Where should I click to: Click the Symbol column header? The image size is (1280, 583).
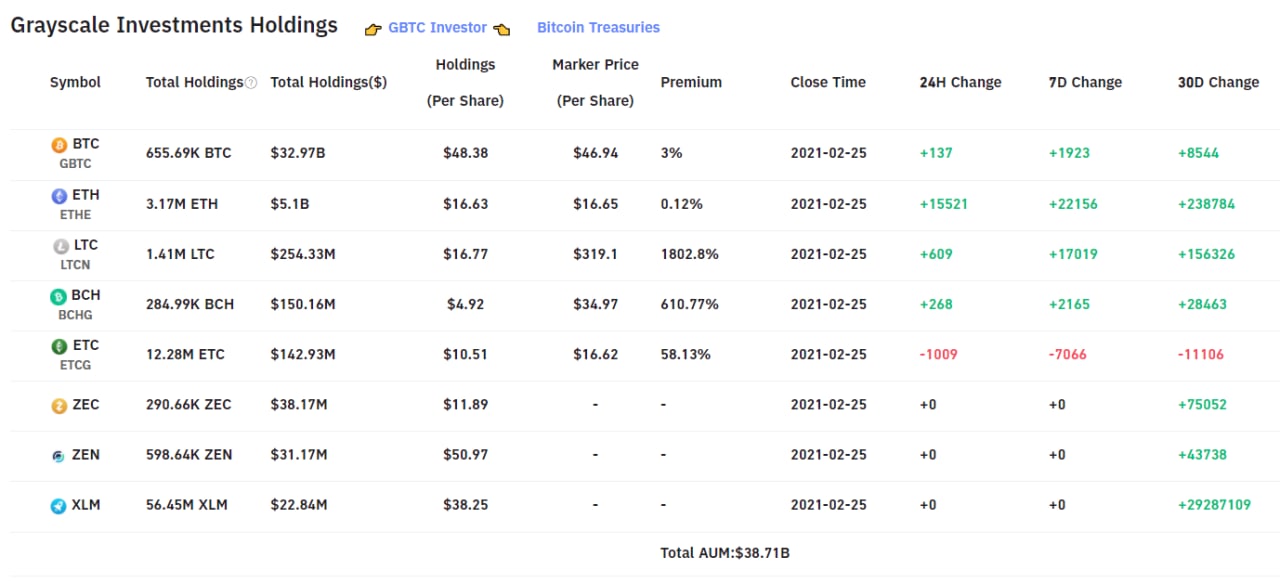(x=75, y=82)
